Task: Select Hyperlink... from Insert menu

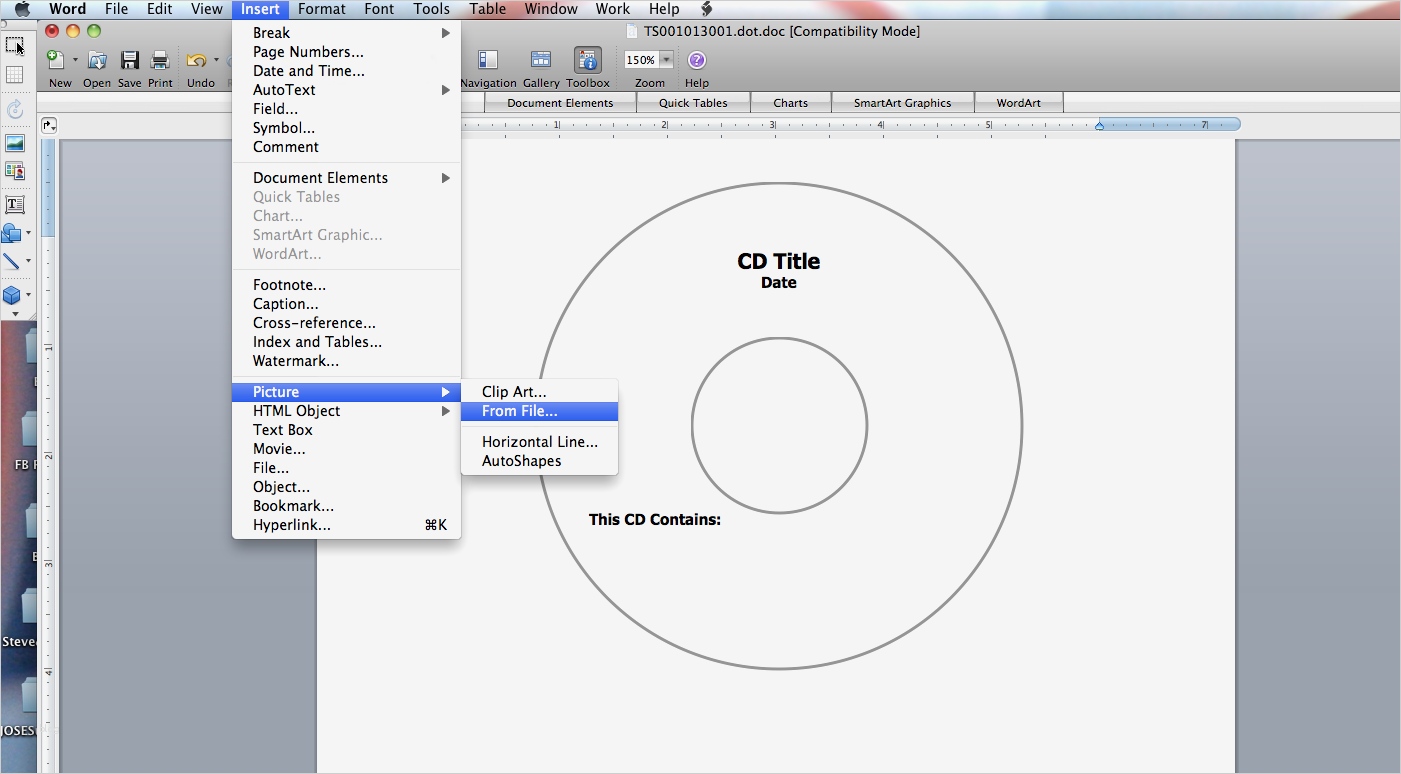Action: [346, 525]
